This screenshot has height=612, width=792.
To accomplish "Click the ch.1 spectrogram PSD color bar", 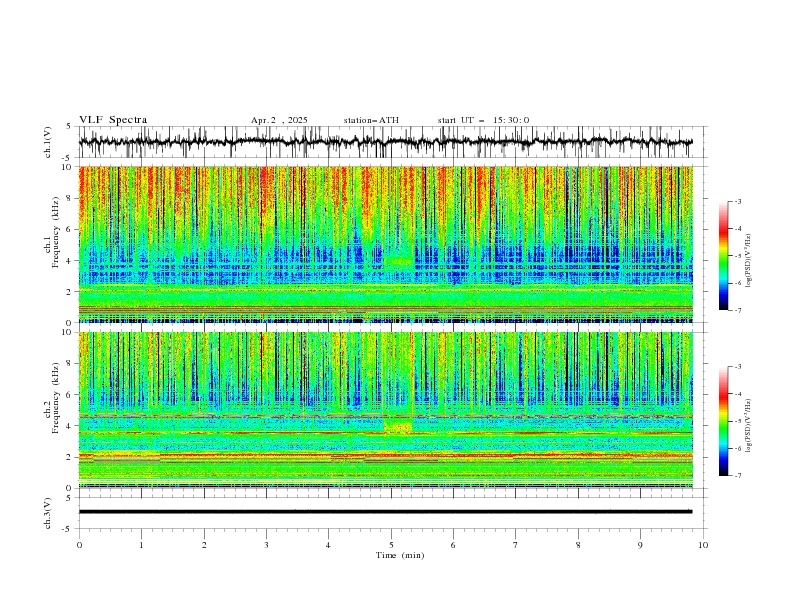I will tap(724, 256).
